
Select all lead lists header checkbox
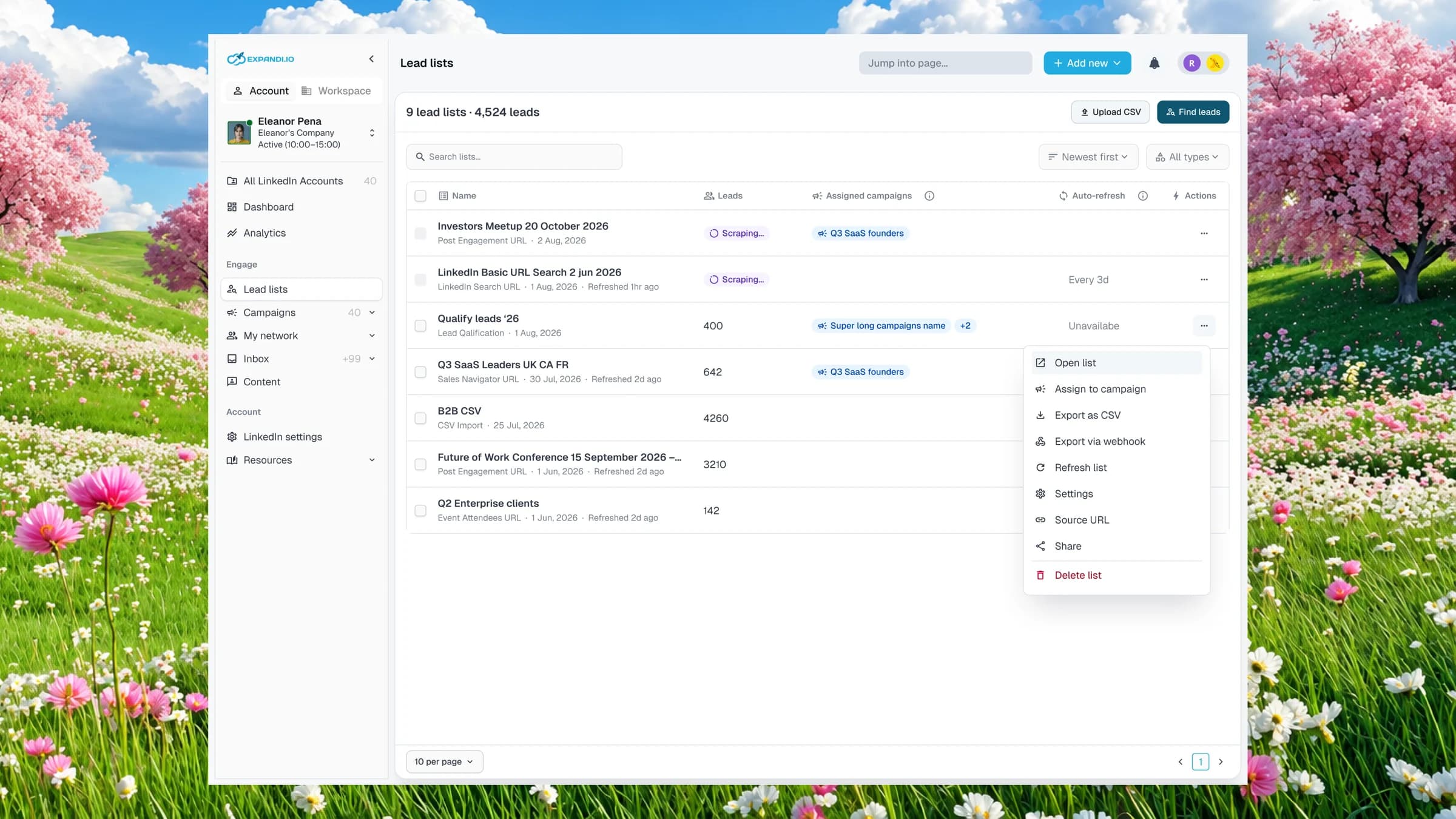point(420,196)
